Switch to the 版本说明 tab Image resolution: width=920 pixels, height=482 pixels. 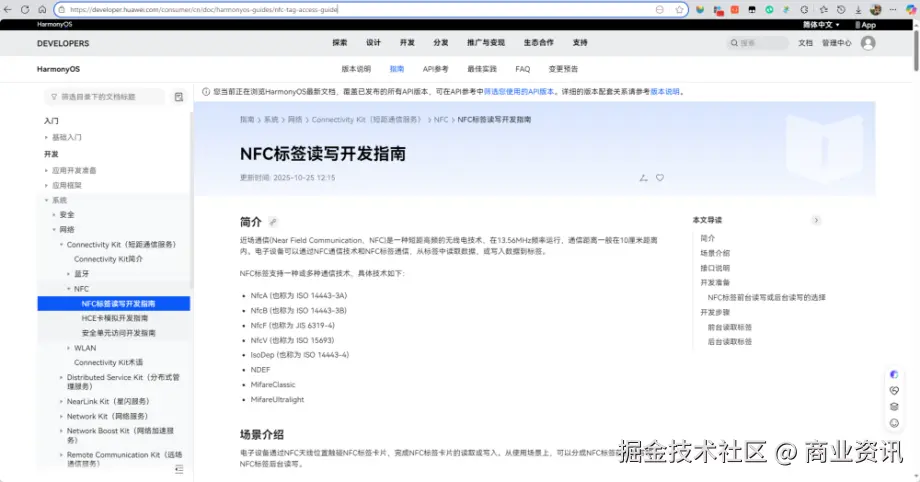[356, 69]
